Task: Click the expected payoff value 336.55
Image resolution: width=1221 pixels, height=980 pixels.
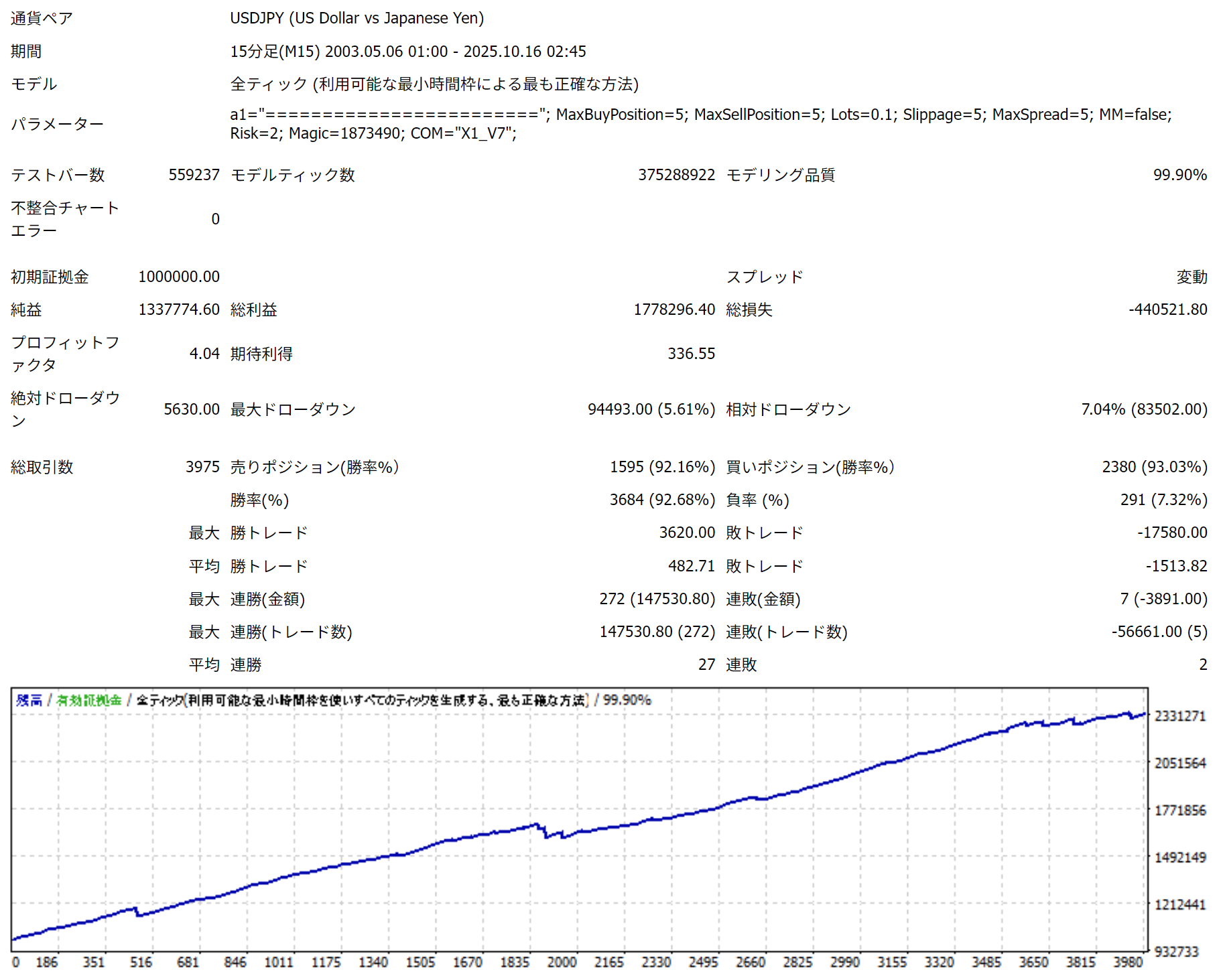Action: click(x=691, y=354)
